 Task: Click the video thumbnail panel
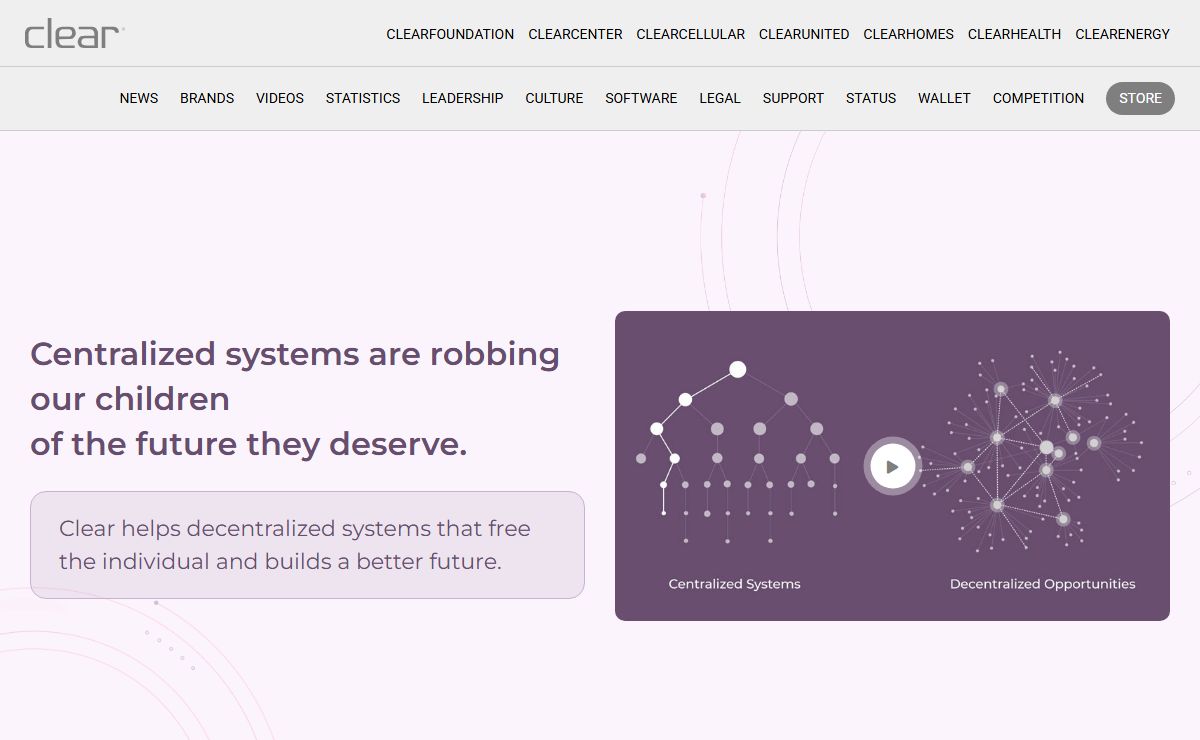892,465
